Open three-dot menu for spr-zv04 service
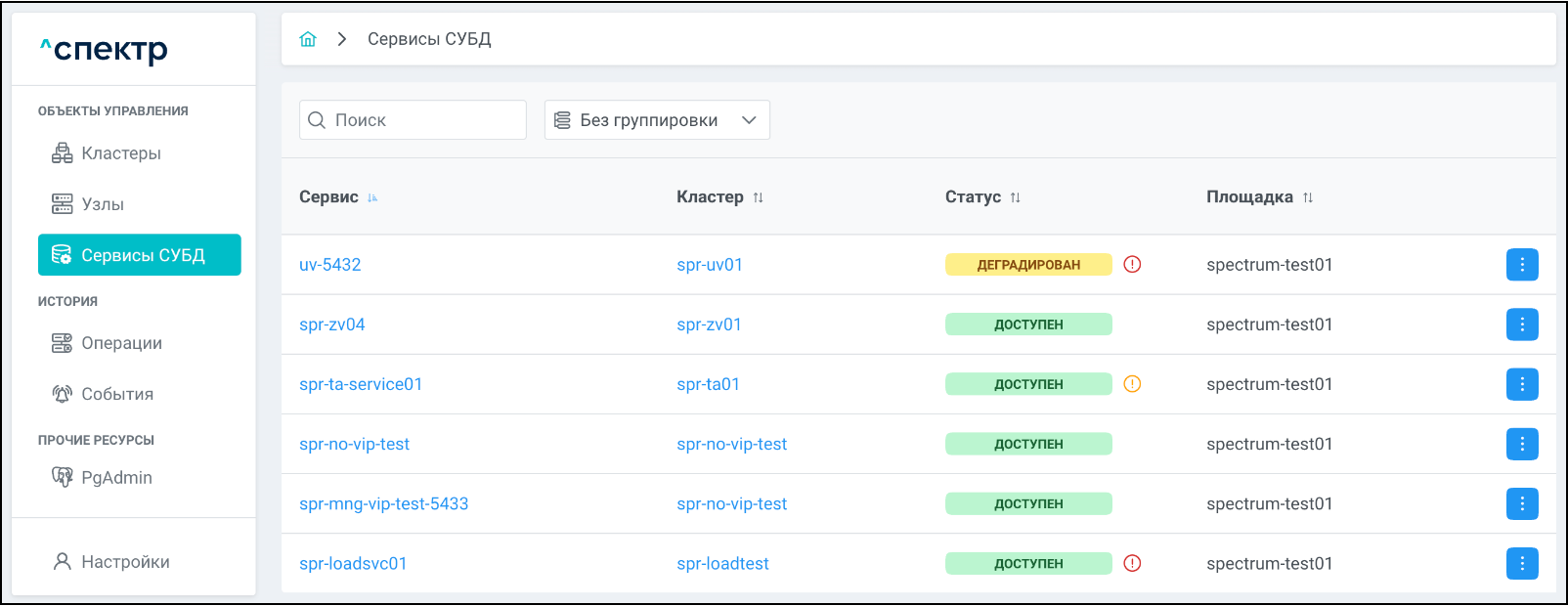 click(x=1521, y=325)
